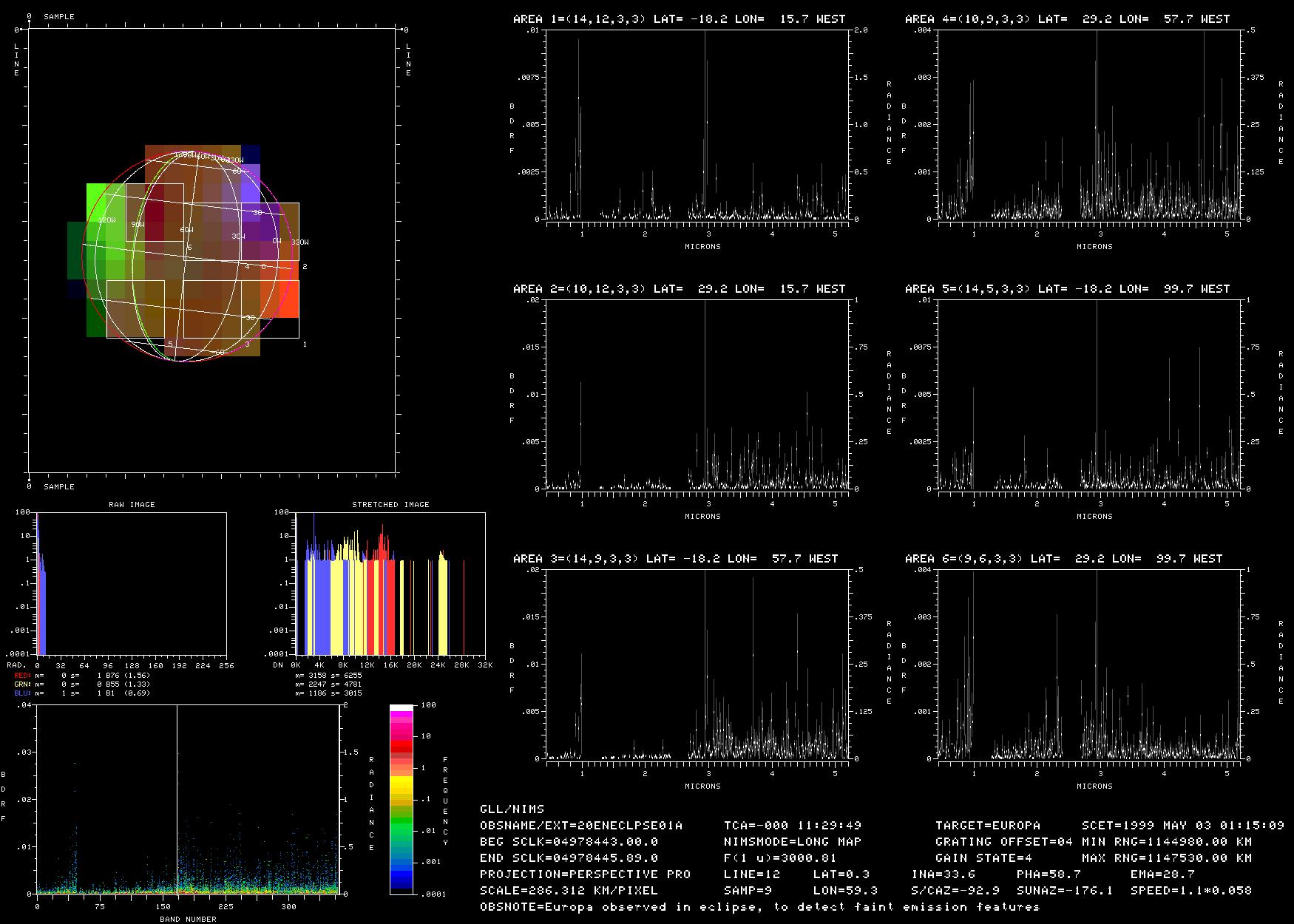The width and height of the screenshot is (1294, 924).
Task: Click the GLL/NIMS heading
Action: click(x=512, y=809)
